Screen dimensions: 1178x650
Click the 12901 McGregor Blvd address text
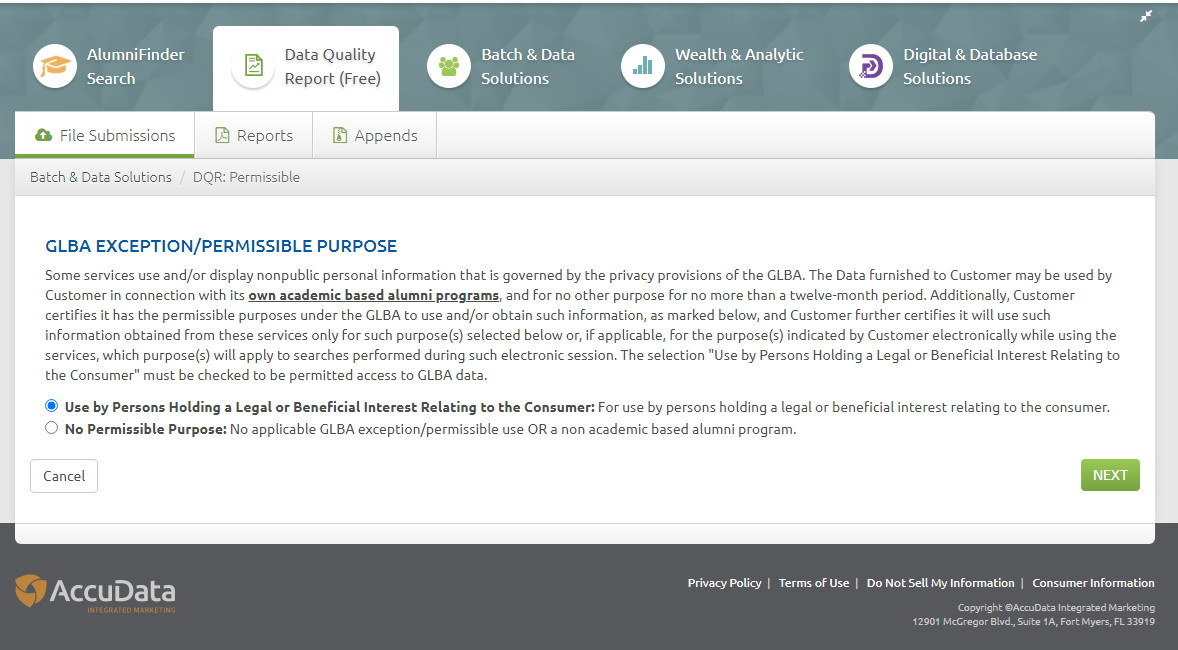pos(1034,621)
